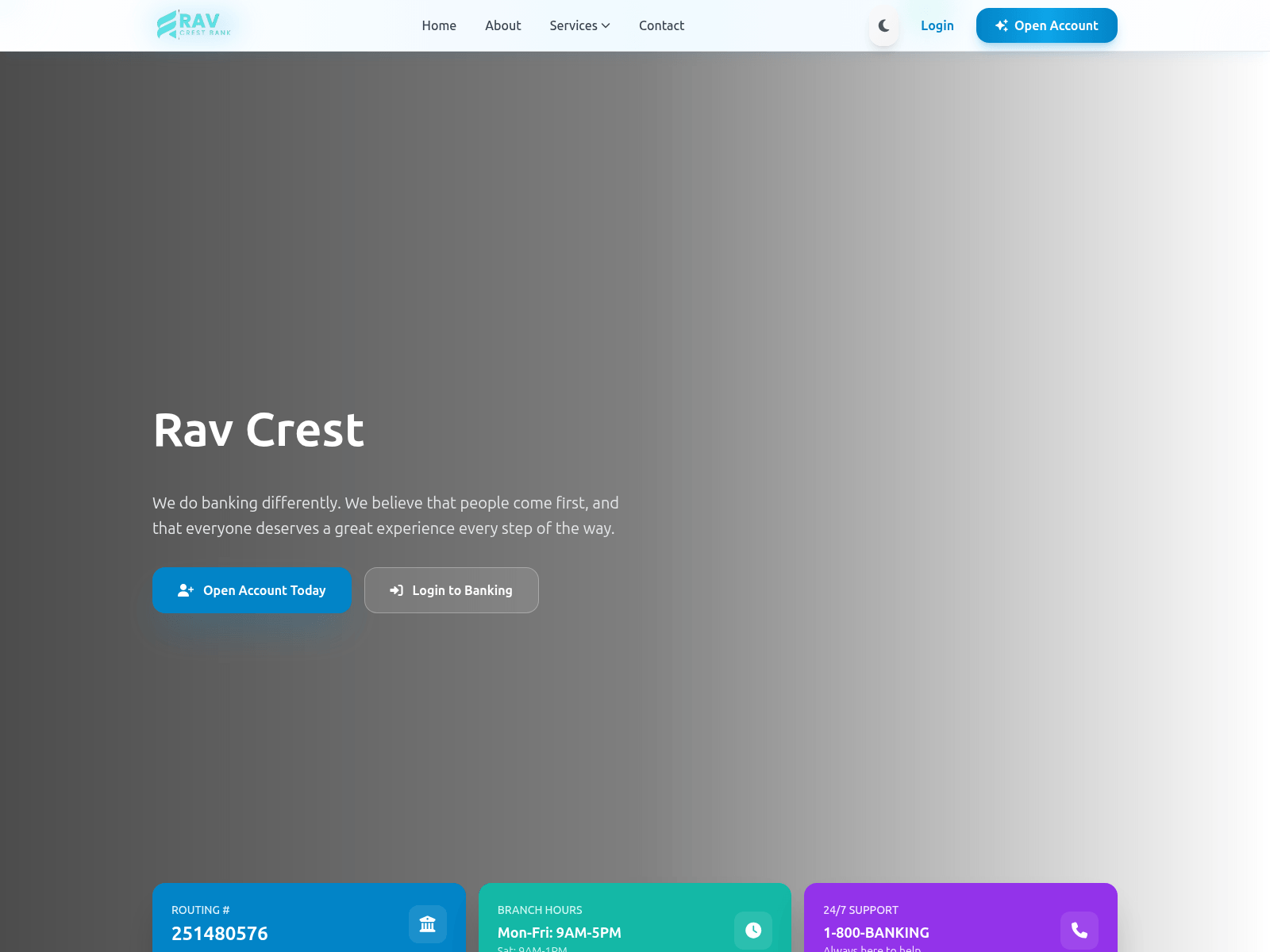Click the person-add icon in Open Account Today
Image resolution: width=1270 pixels, height=952 pixels.
click(x=184, y=590)
